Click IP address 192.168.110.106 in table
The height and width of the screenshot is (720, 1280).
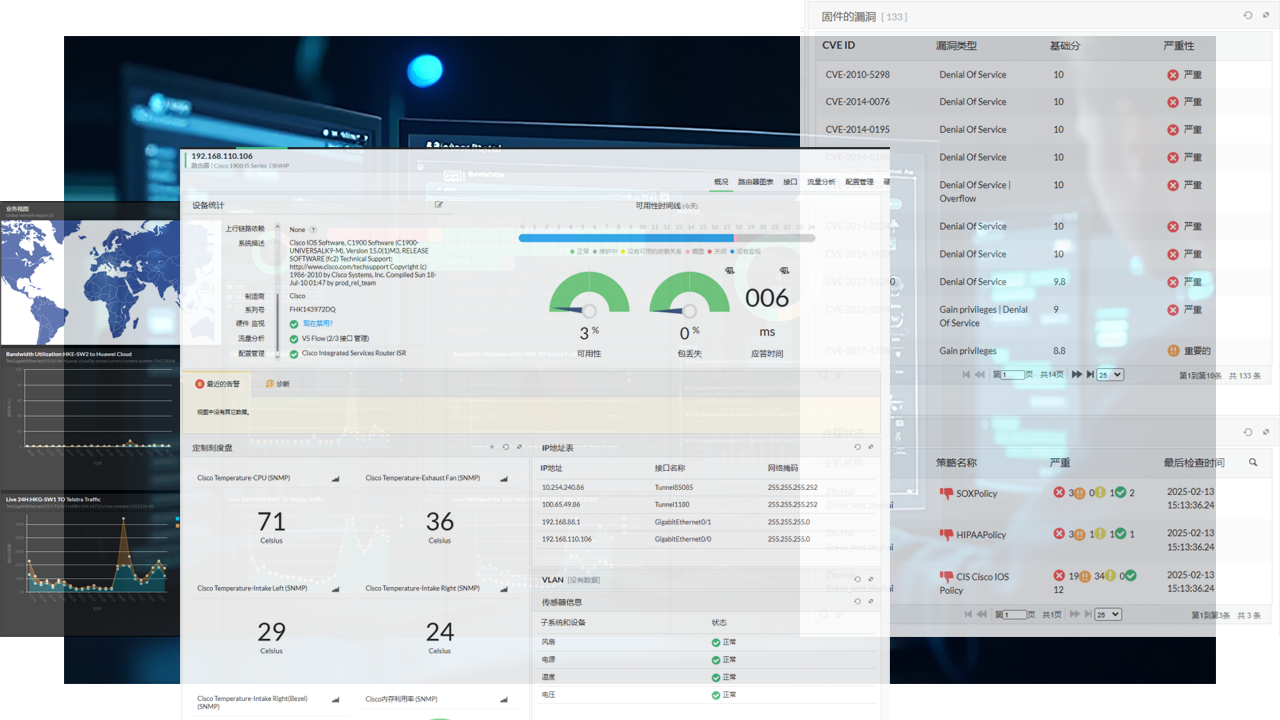click(566, 539)
